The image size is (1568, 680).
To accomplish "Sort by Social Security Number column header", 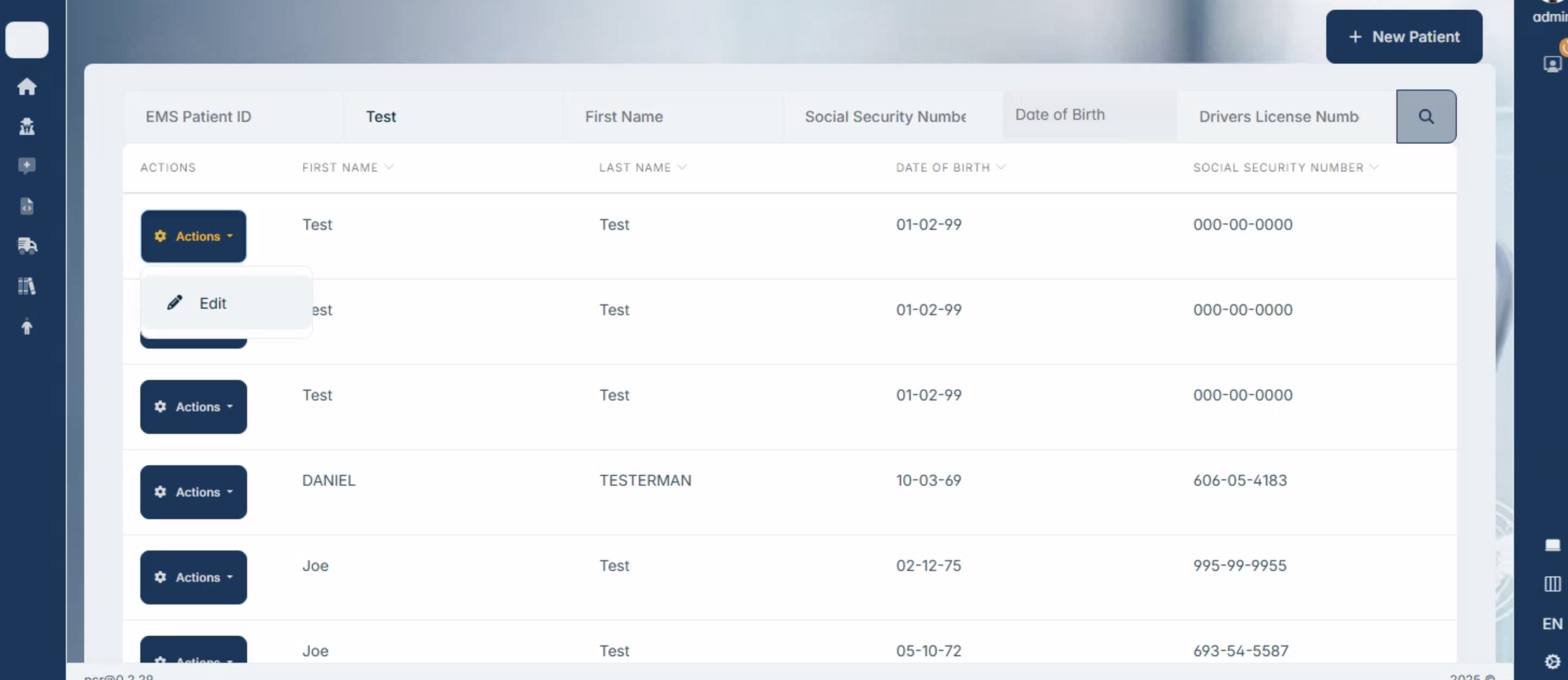I will (x=1278, y=167).
